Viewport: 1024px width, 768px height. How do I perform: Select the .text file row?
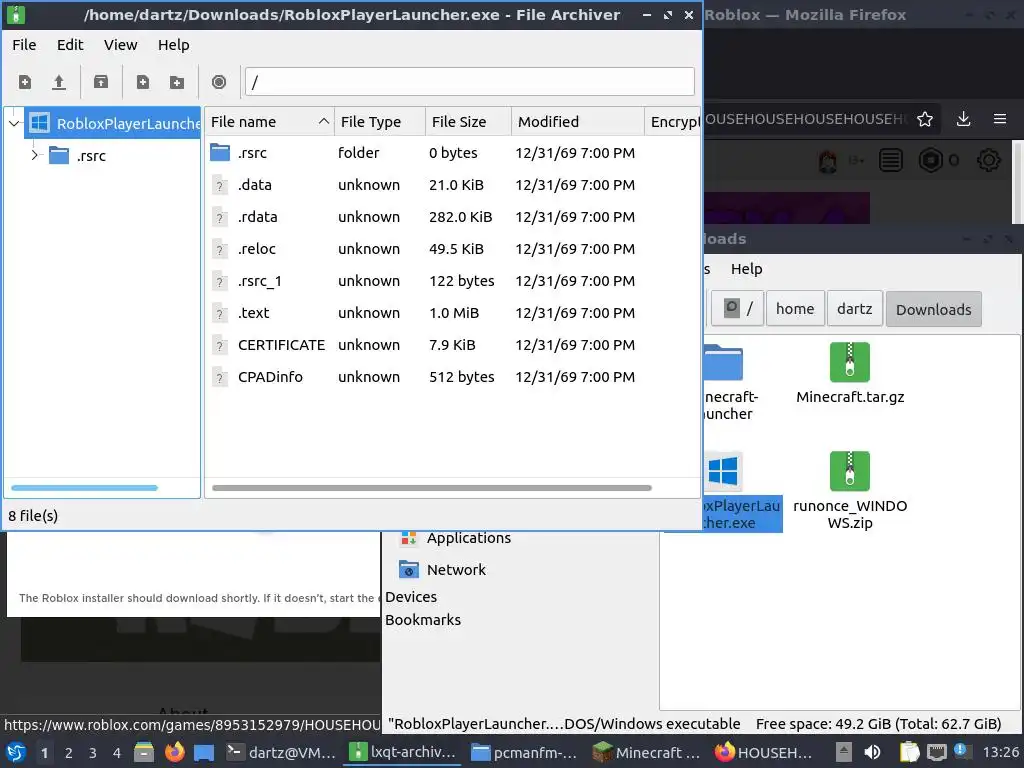pos(452,313)
